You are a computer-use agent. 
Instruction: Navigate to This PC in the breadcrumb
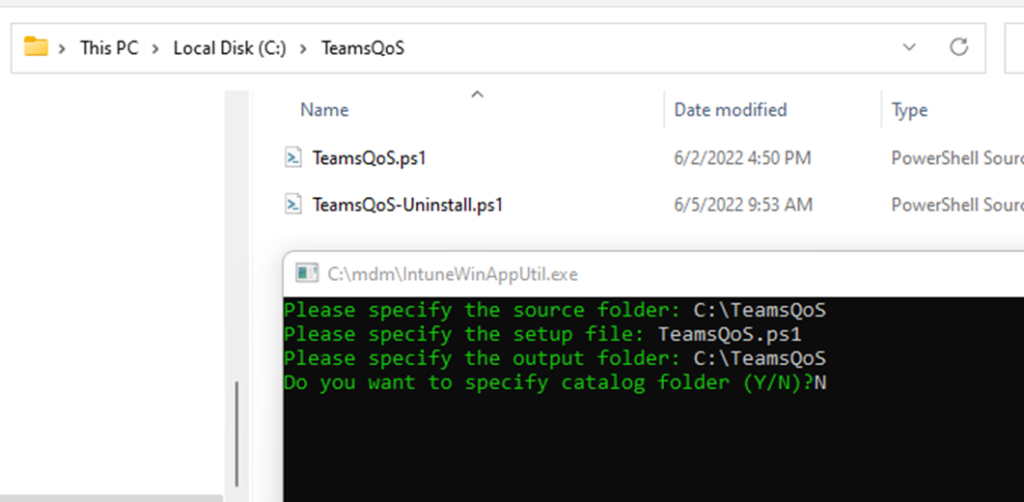pos(109,48)
